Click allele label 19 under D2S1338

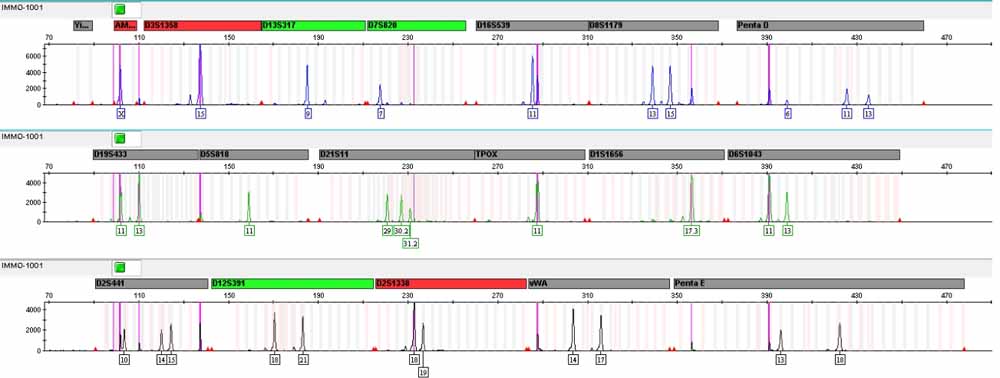[423, 372]
